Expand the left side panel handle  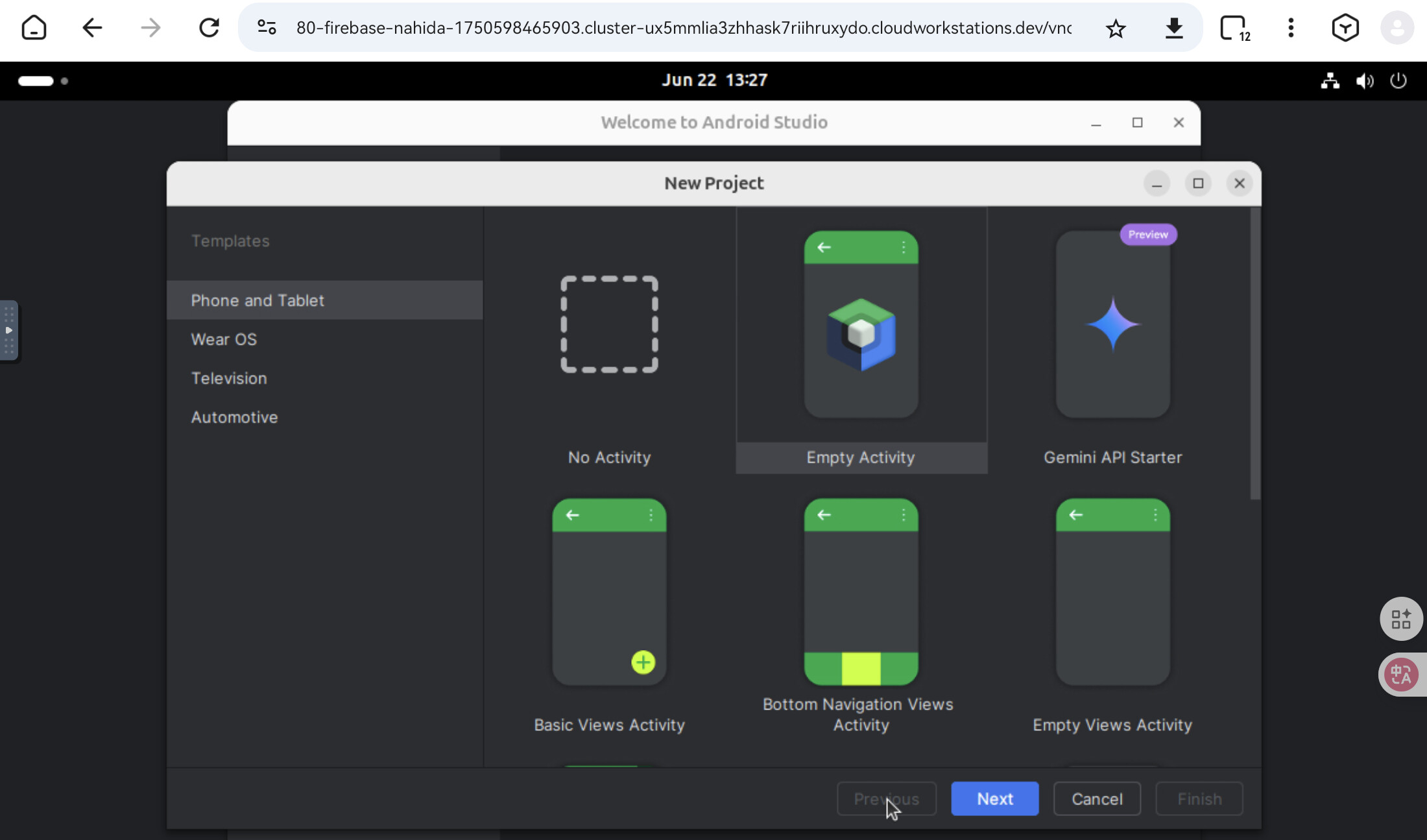[x=9, y=330]
